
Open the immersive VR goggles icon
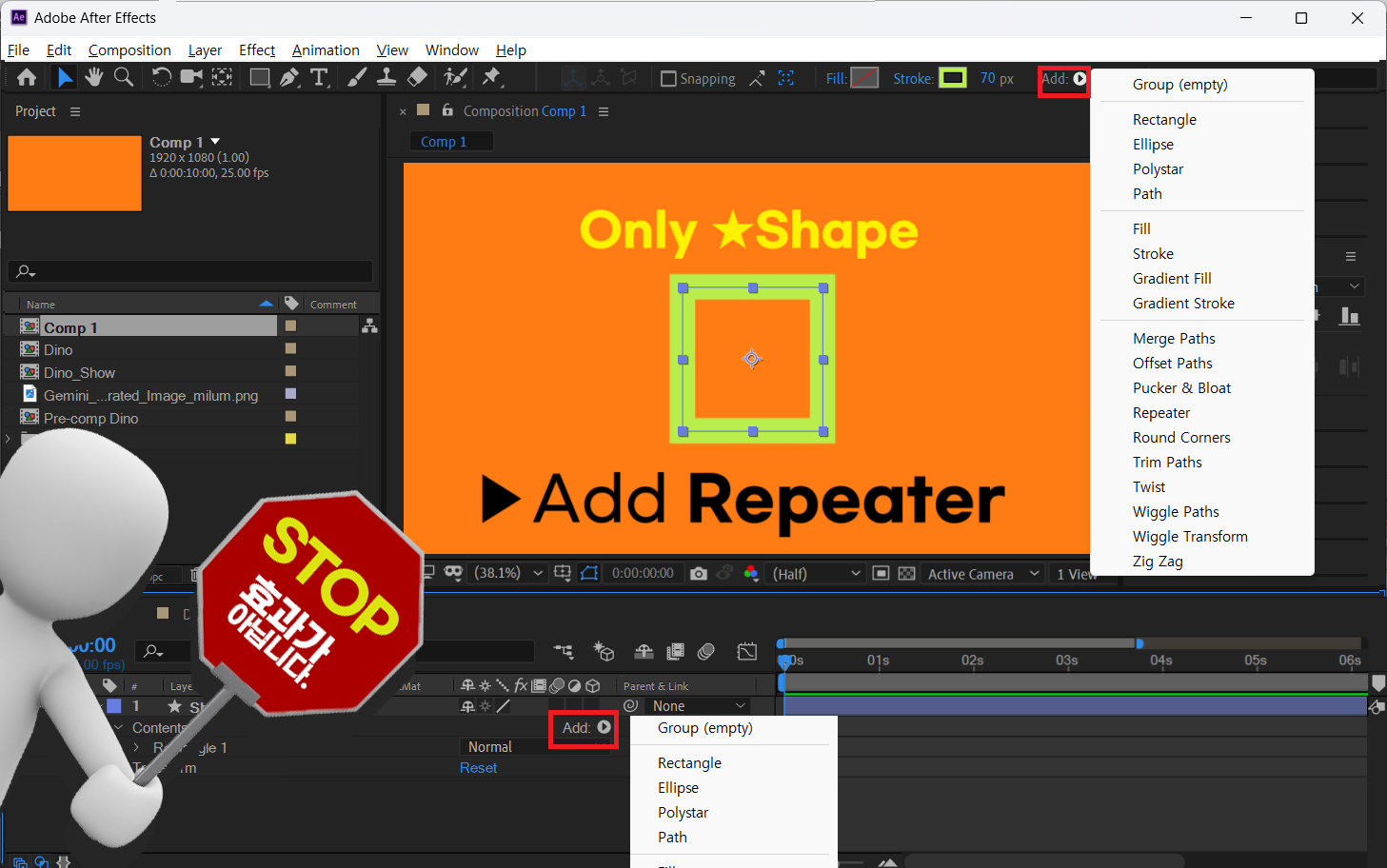click(453, 573)
